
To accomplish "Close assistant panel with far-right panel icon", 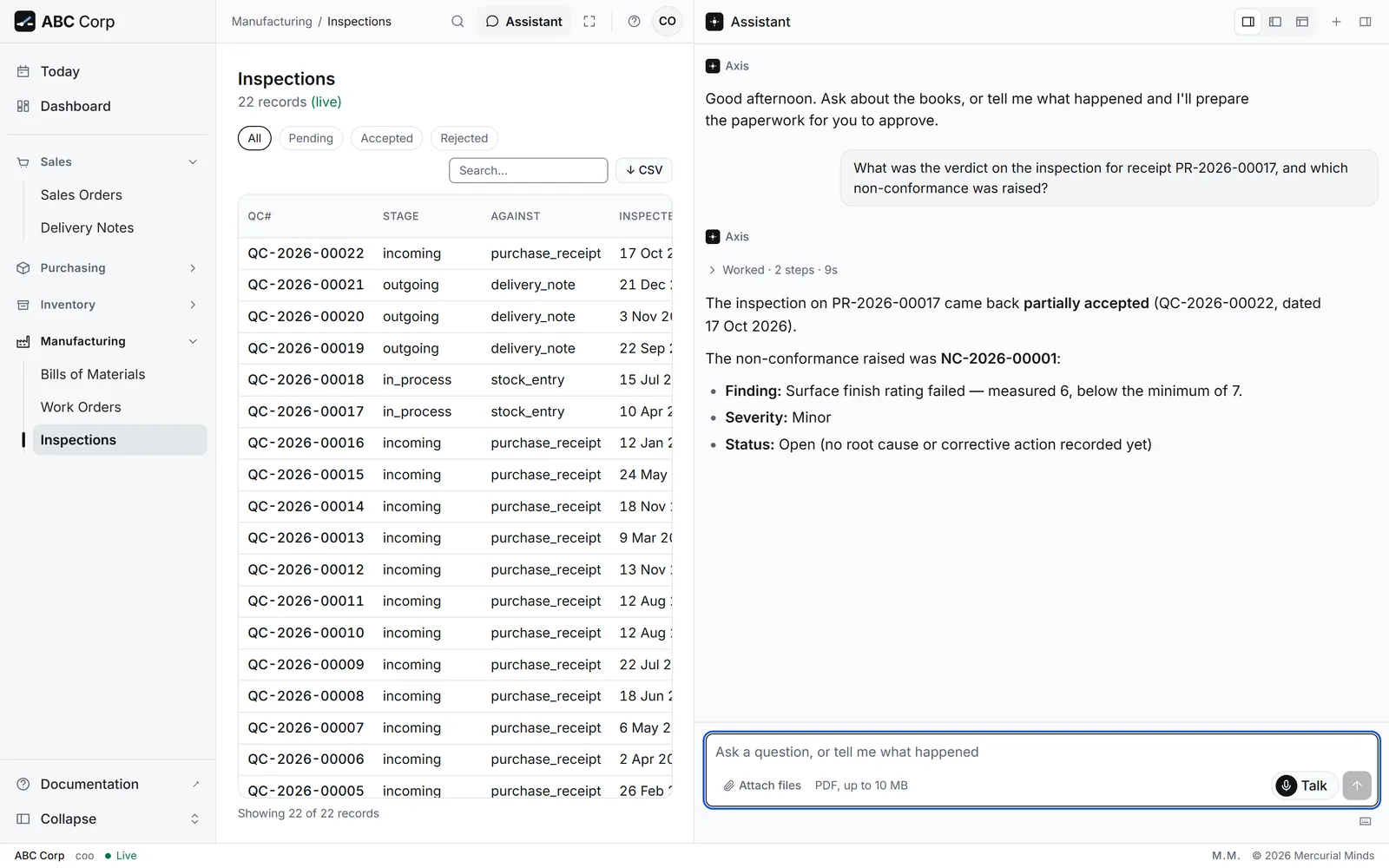I will [x=1365, y=22].
